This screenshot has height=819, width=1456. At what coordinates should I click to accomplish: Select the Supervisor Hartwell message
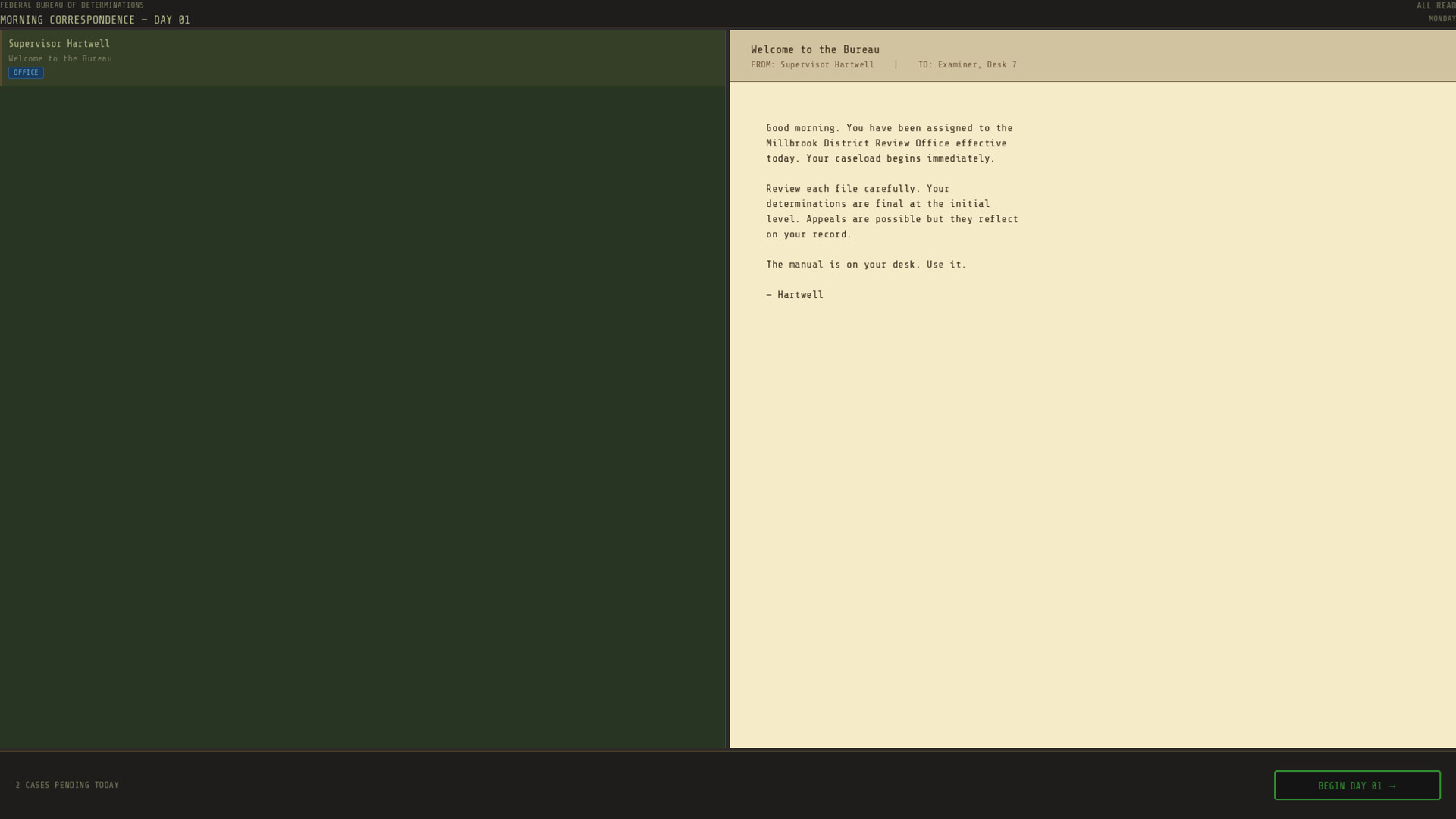coord(364,58)
